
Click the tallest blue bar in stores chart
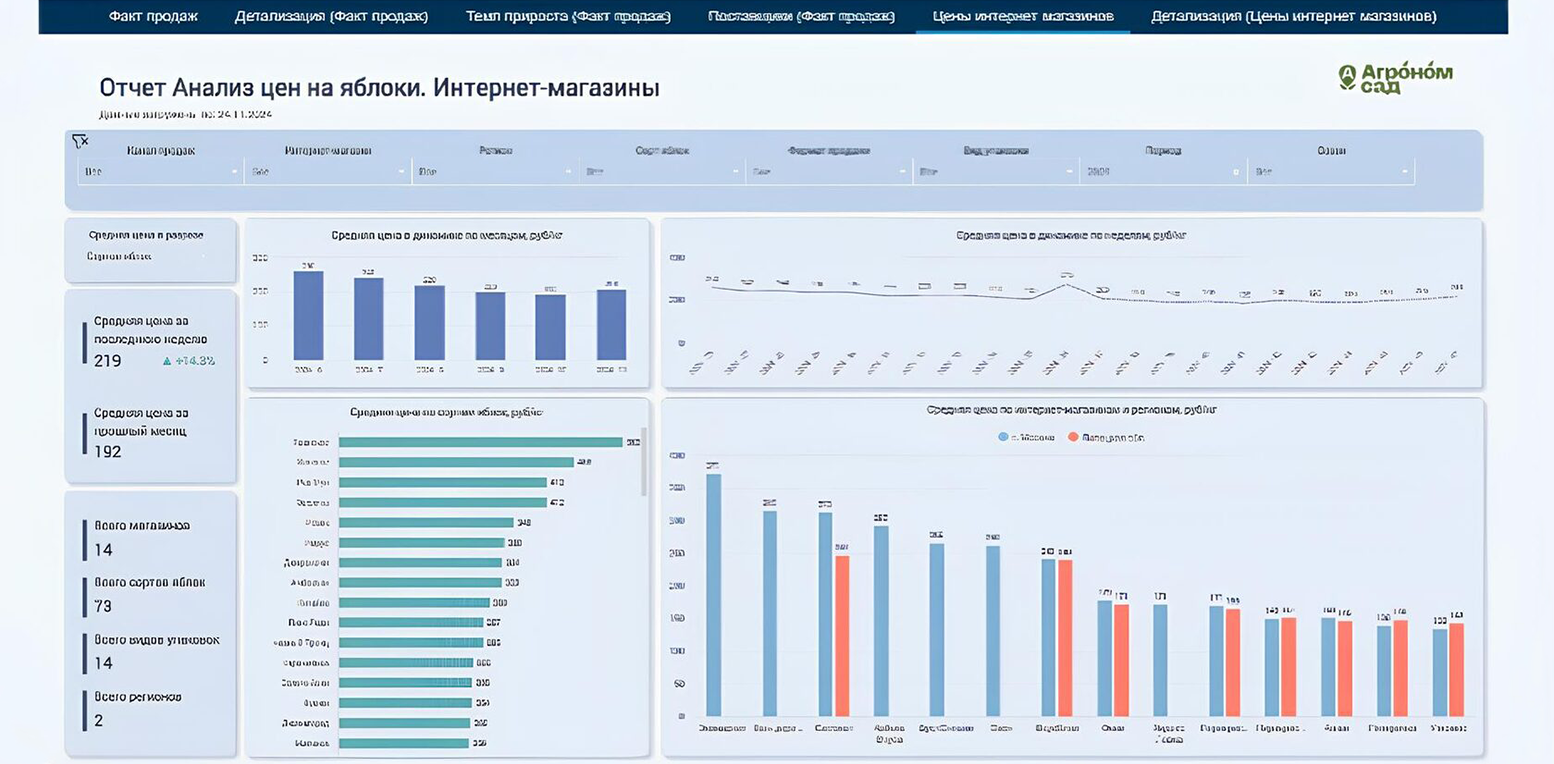713,595
